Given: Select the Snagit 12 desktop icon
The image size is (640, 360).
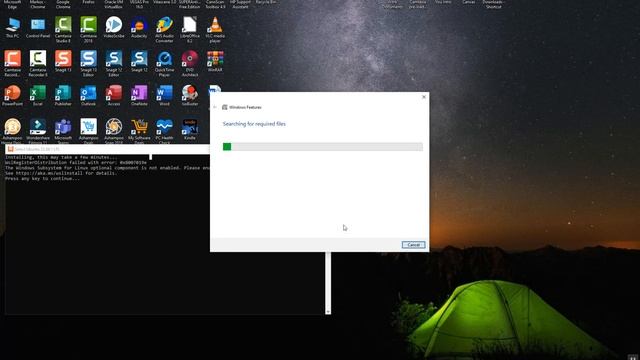Looking at the screenshot, I should tap(139, 61).
